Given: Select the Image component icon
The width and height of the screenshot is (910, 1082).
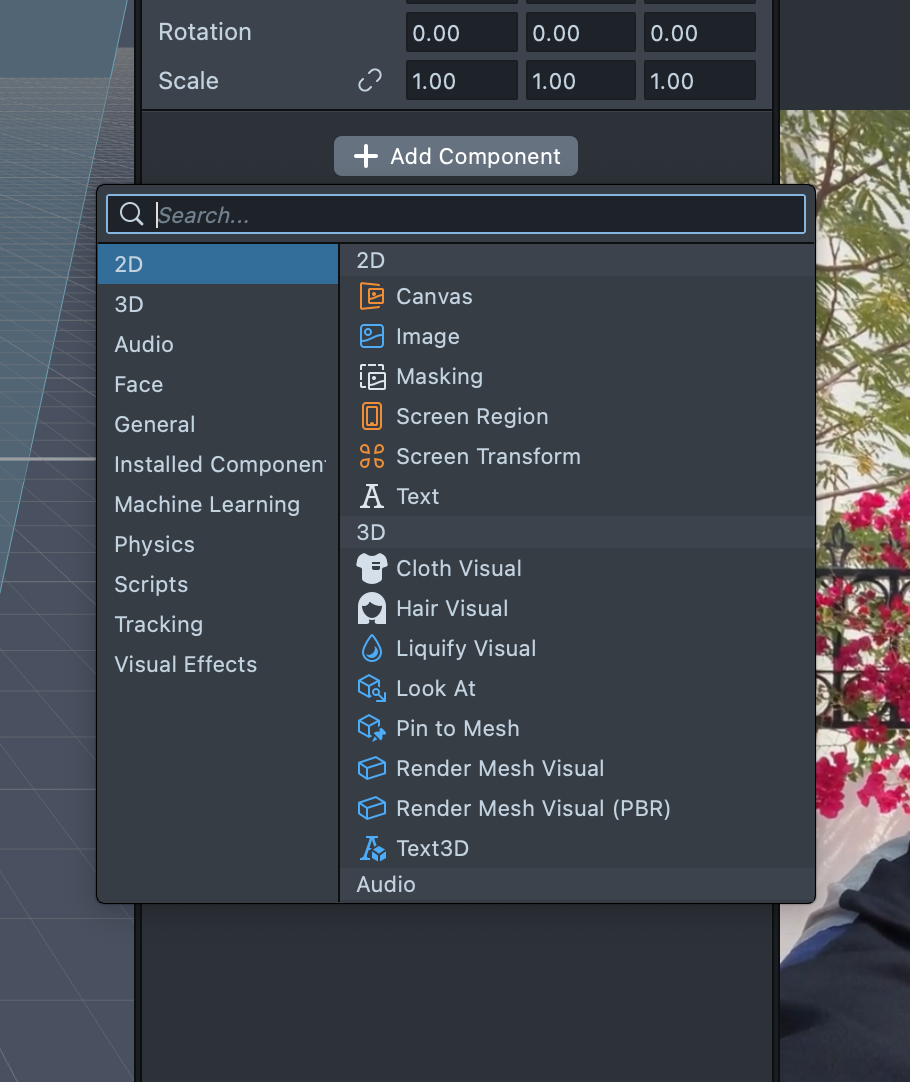Looking at the screenshot, I should [x=372, y=336].
